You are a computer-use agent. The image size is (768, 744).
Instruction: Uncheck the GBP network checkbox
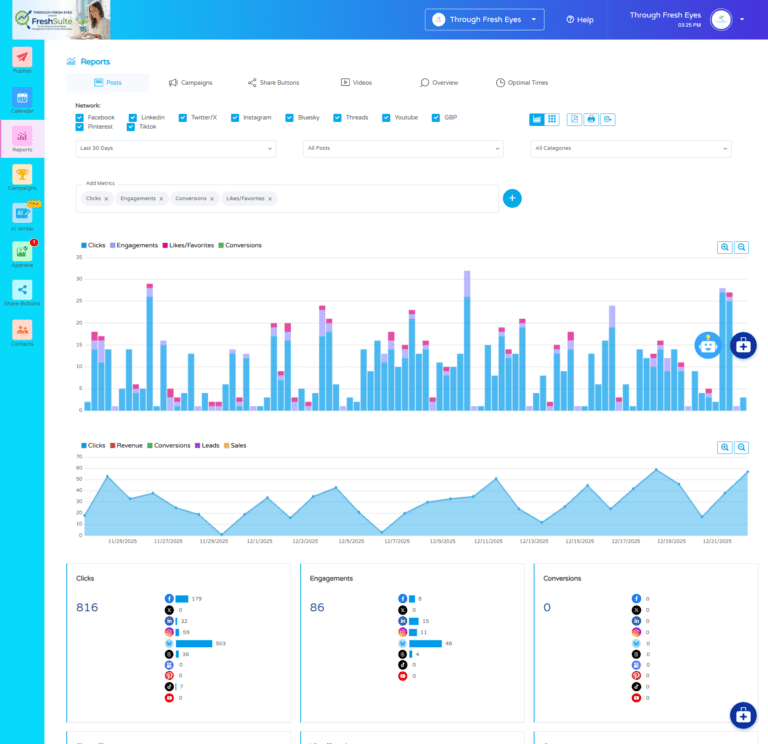pos(436,118)
